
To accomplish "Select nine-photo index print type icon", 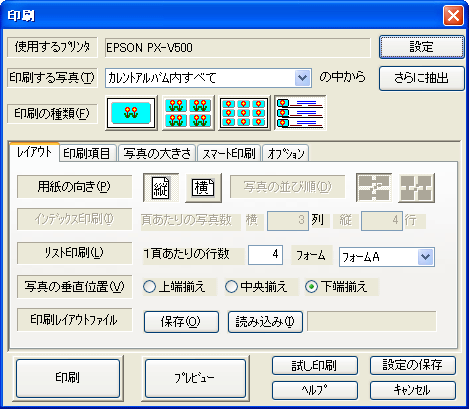I will [x=244, y=113].
